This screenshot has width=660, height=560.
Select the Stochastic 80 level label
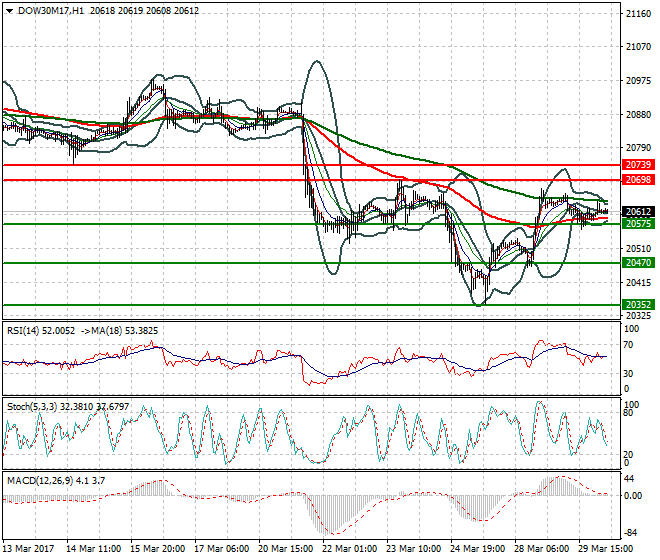tap(628, 413)
